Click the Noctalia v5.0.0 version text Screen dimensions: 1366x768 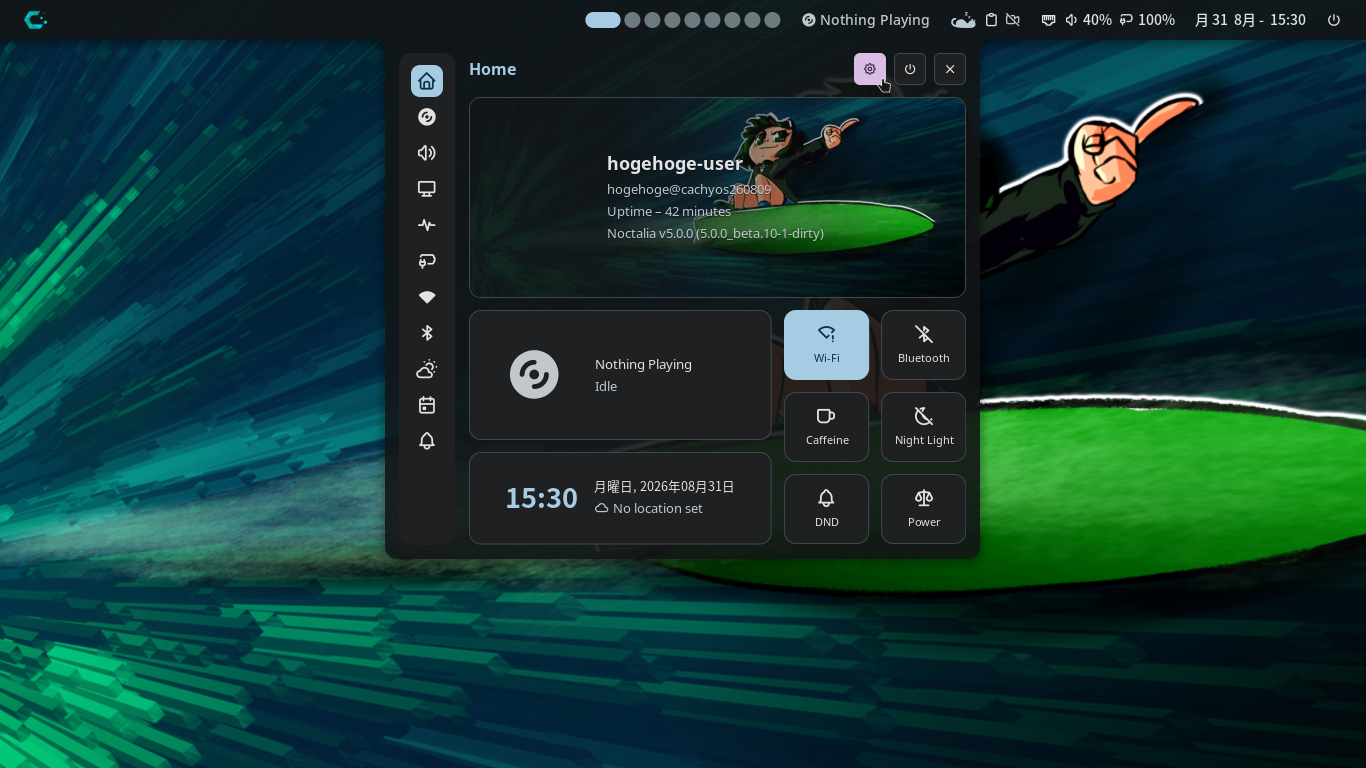click(x=715, y=233)
